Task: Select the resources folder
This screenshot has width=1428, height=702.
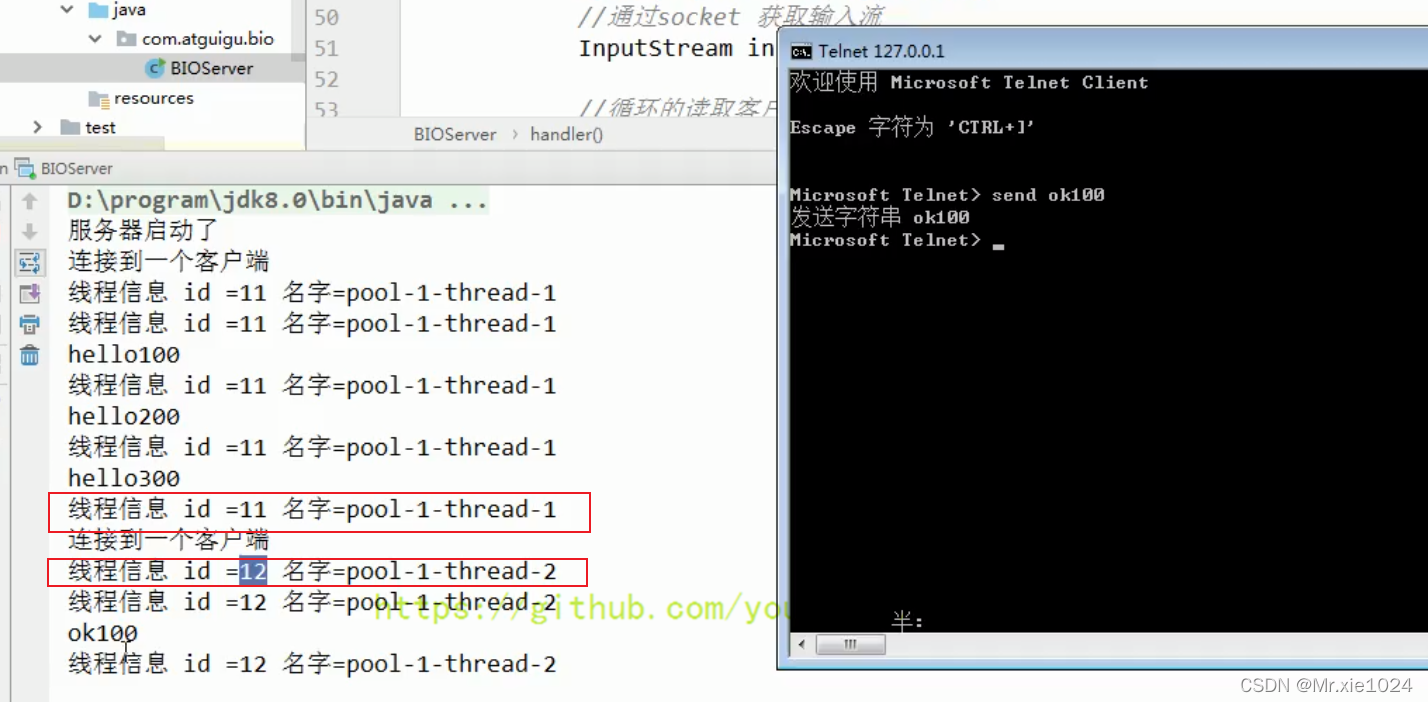Action: coord(141,98)
